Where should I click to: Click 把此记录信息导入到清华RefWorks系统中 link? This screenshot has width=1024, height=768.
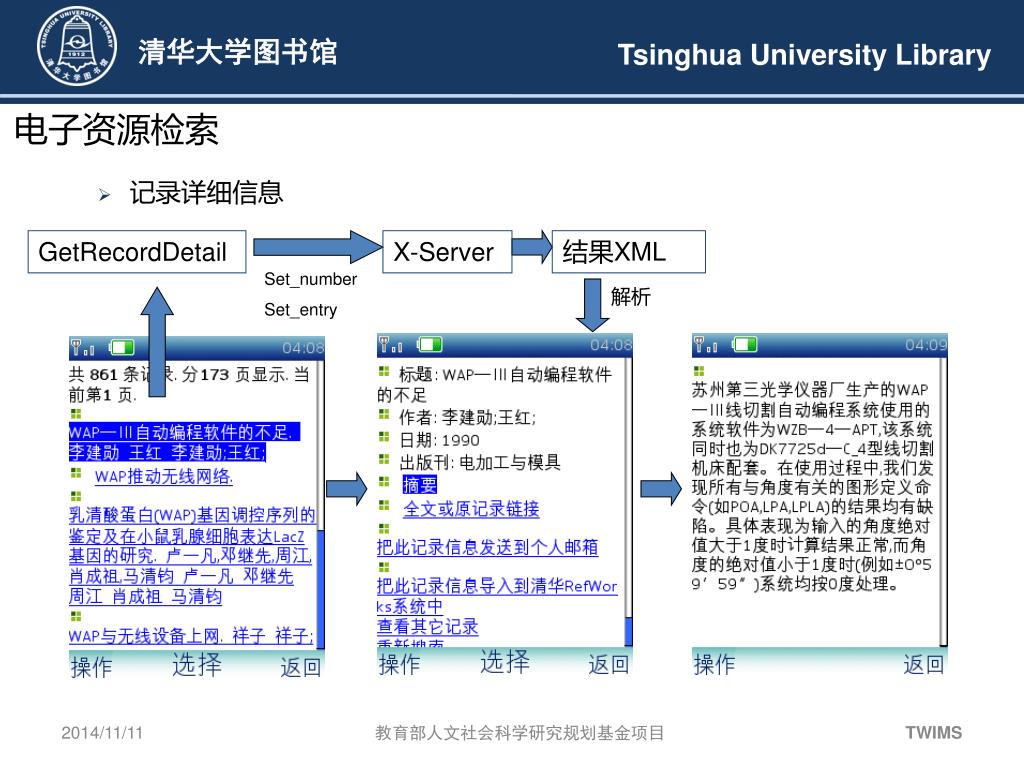tap(497, 596)
